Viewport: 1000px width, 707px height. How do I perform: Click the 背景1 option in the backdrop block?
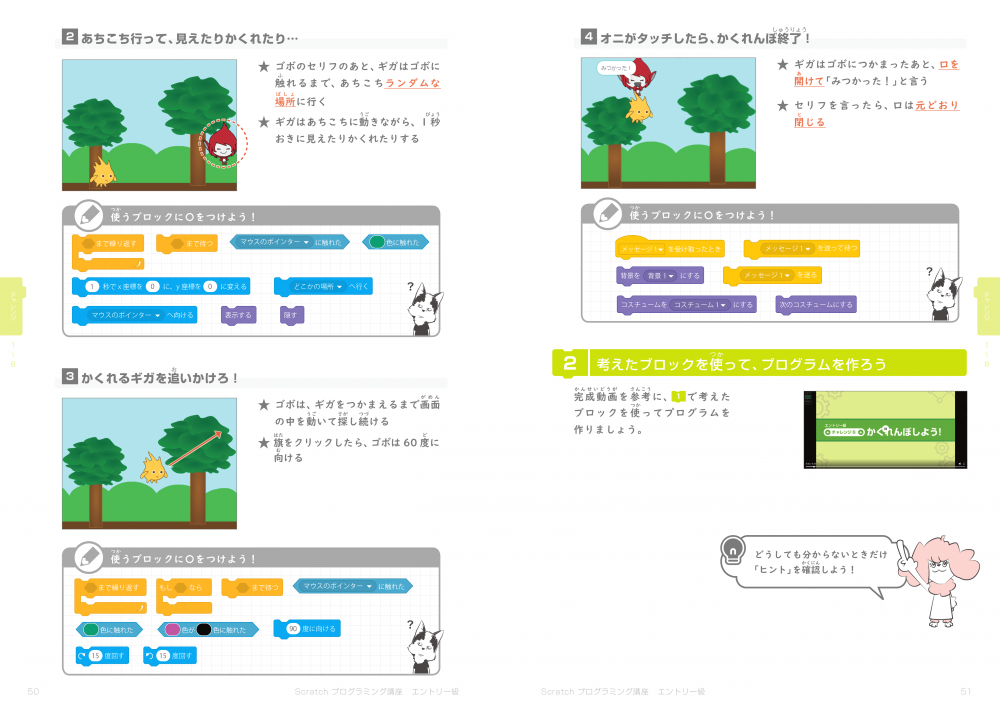click(660, 275)
